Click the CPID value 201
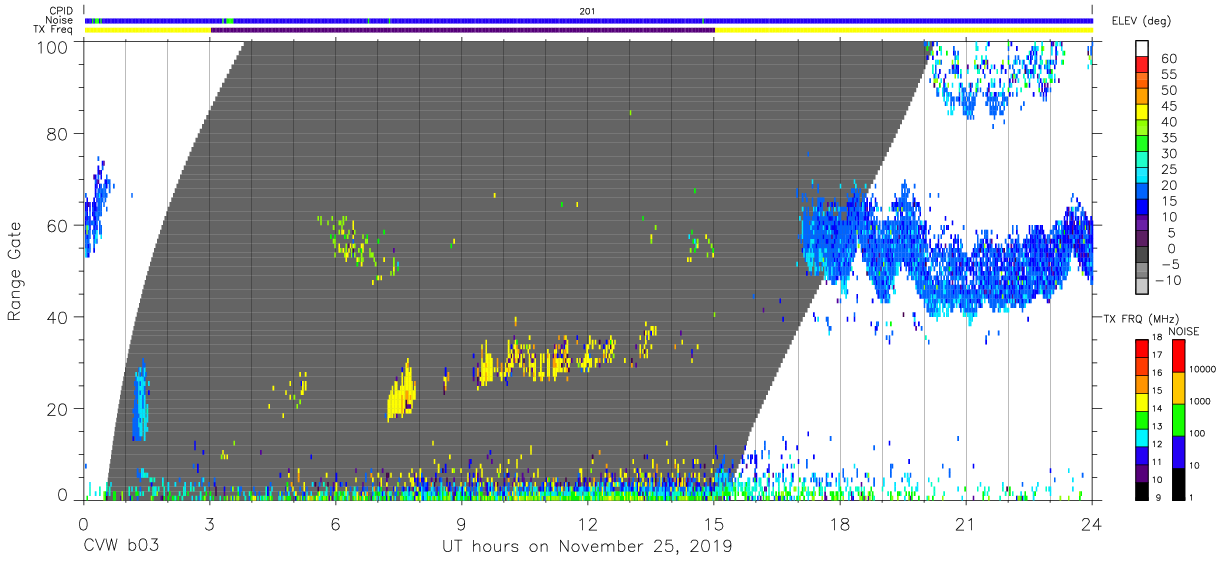Screen dimensions: 1228x567 [587, 11]
